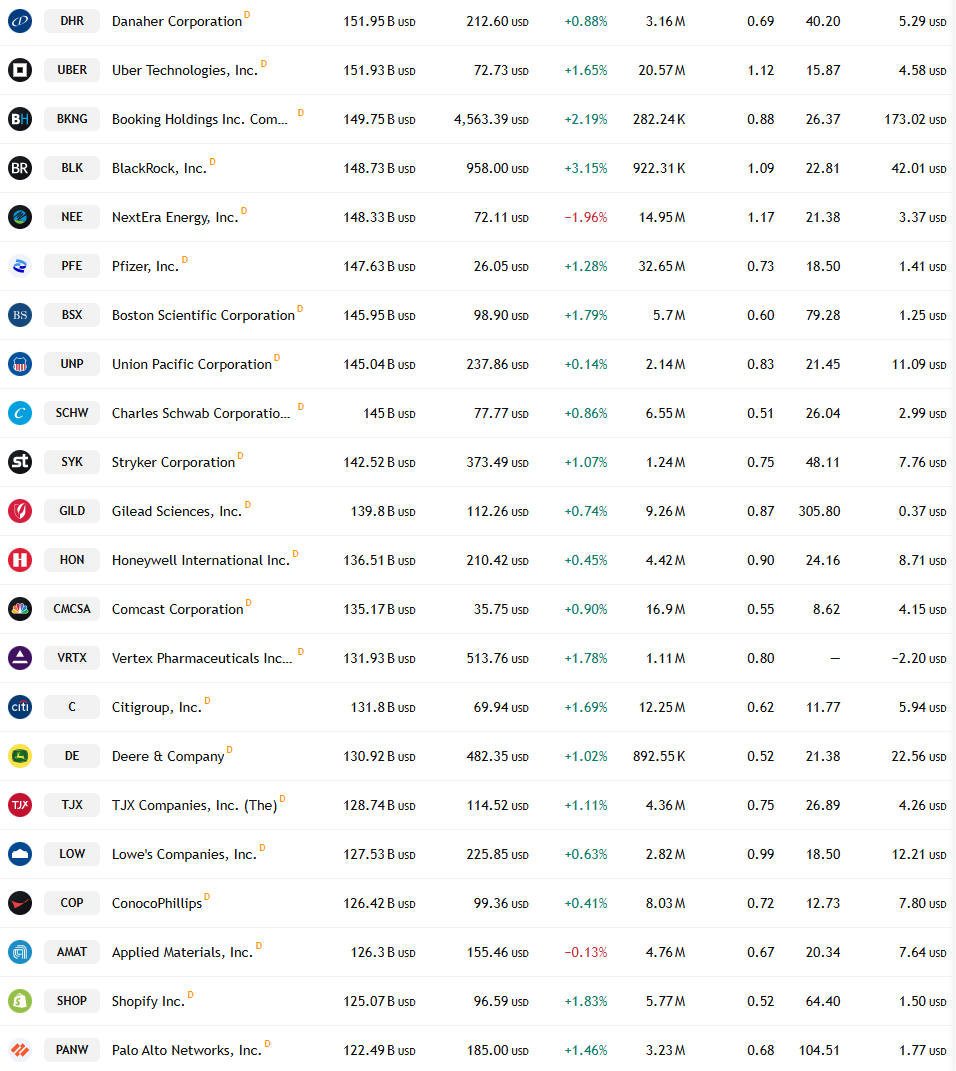Open the Lowe's Companies, Inc. link
The width and height of the screenshot is (956, 1071).
(184, 854)
